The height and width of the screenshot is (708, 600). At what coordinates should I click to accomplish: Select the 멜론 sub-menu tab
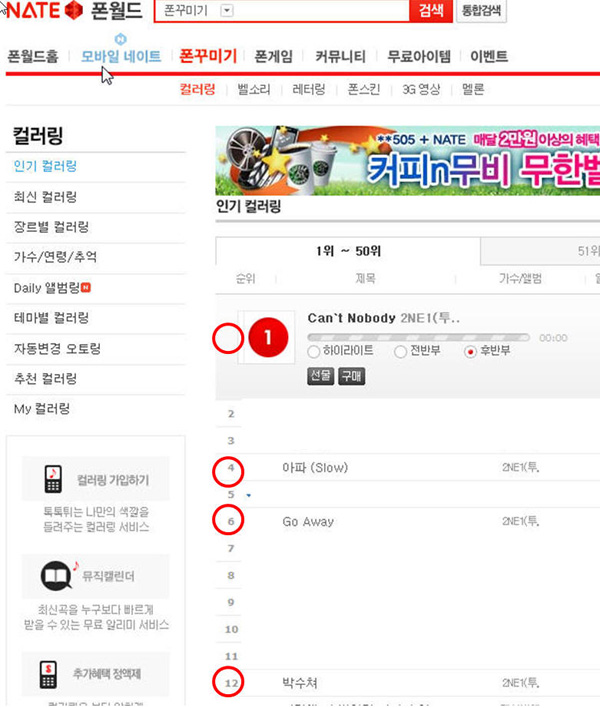coord(473,89)
